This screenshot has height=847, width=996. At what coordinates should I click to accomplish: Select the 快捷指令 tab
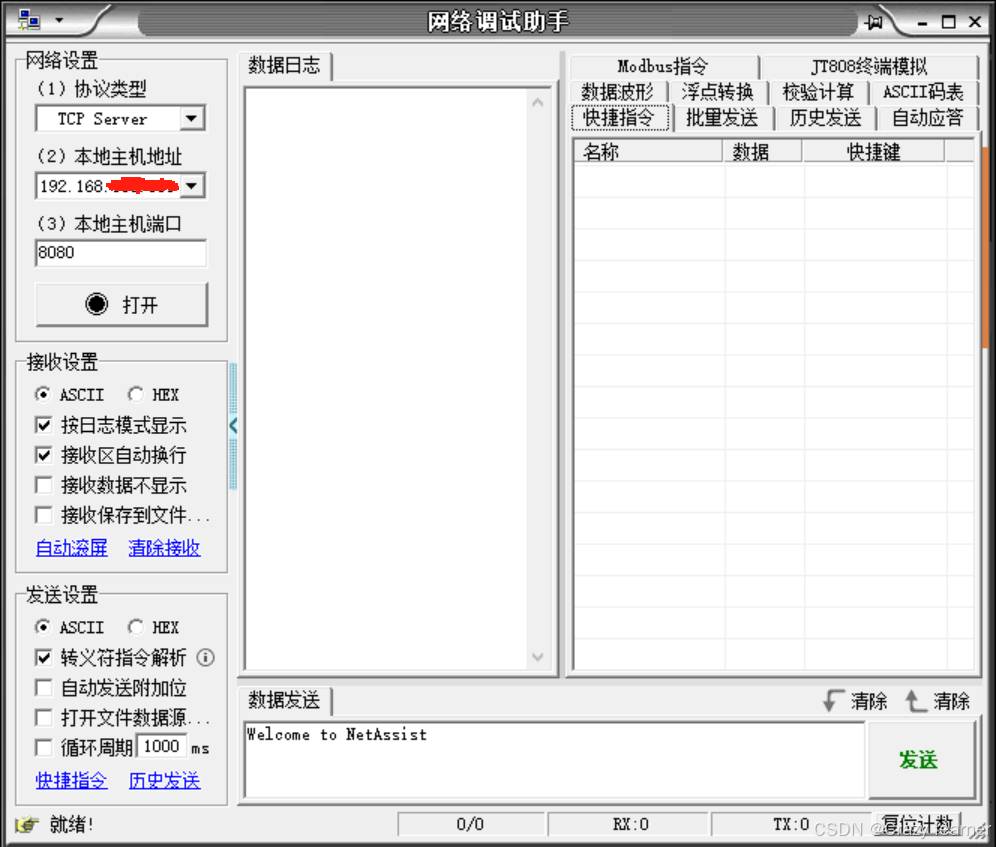coord(619,118)
